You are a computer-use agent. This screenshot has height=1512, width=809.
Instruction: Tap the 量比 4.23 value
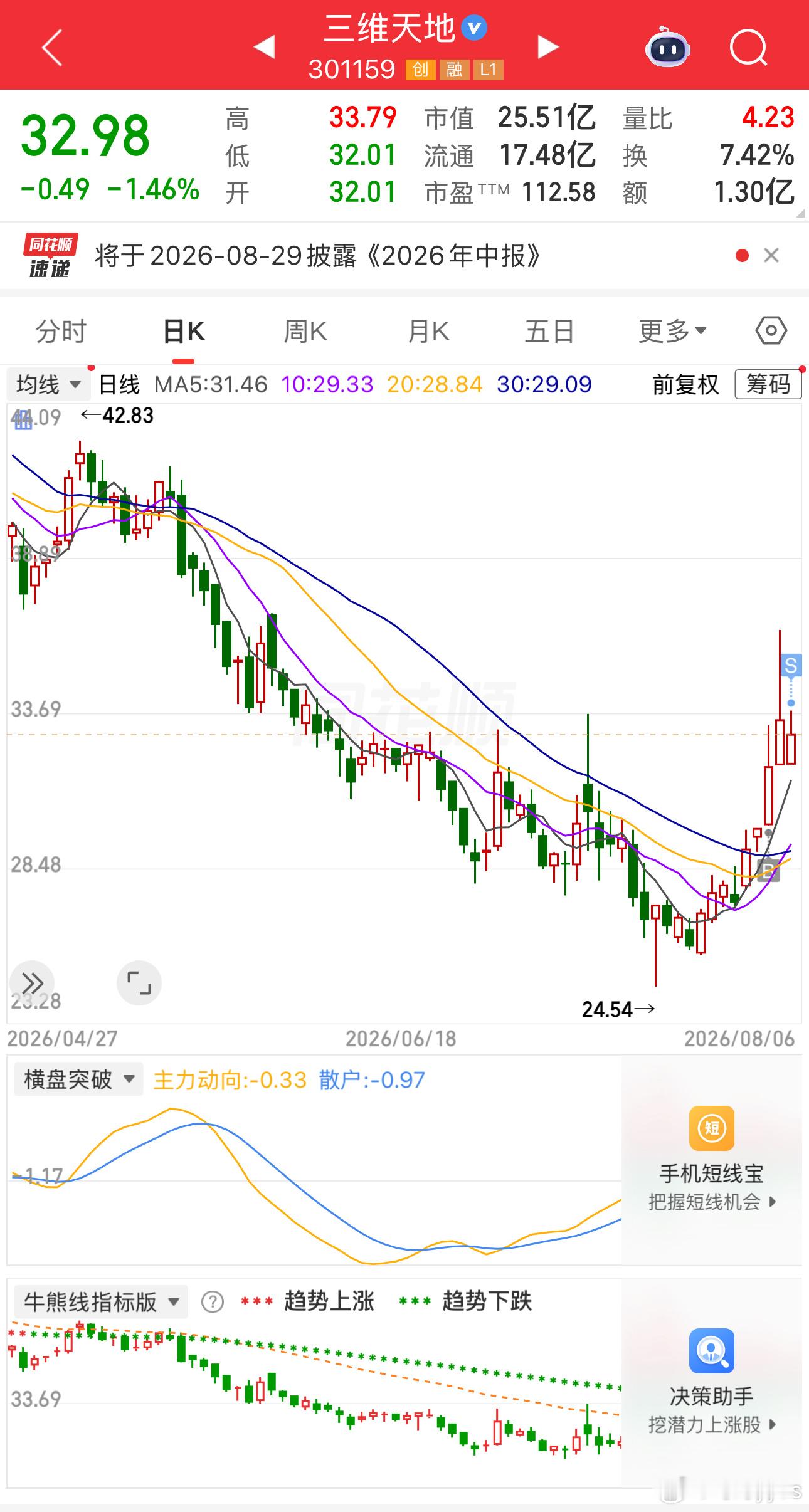(x=768, y=118)
